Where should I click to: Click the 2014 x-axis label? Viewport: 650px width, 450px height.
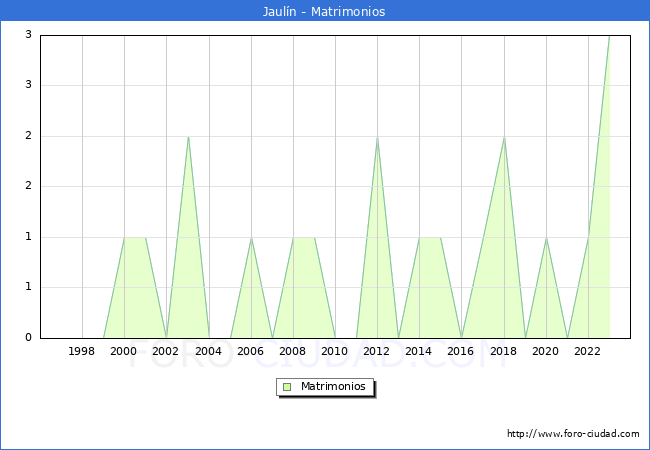419,351
